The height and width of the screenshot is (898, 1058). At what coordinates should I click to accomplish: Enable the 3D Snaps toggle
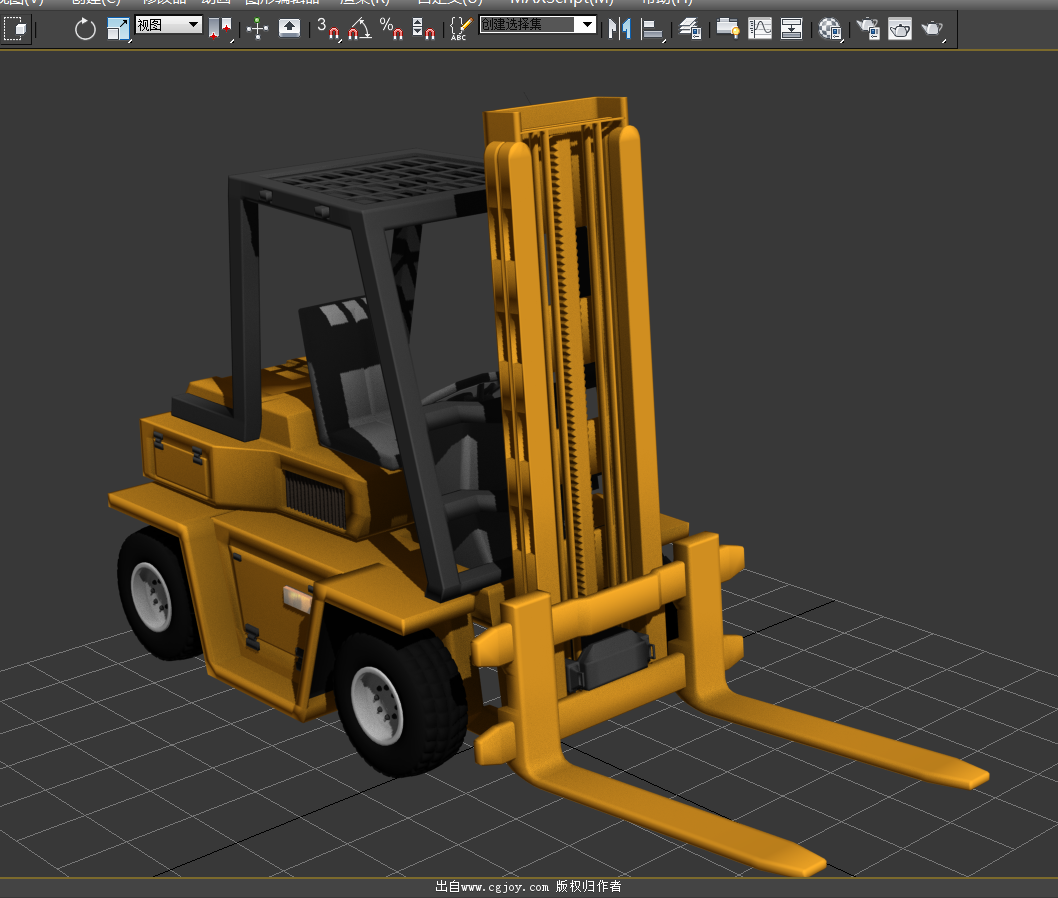pos(329,28)
